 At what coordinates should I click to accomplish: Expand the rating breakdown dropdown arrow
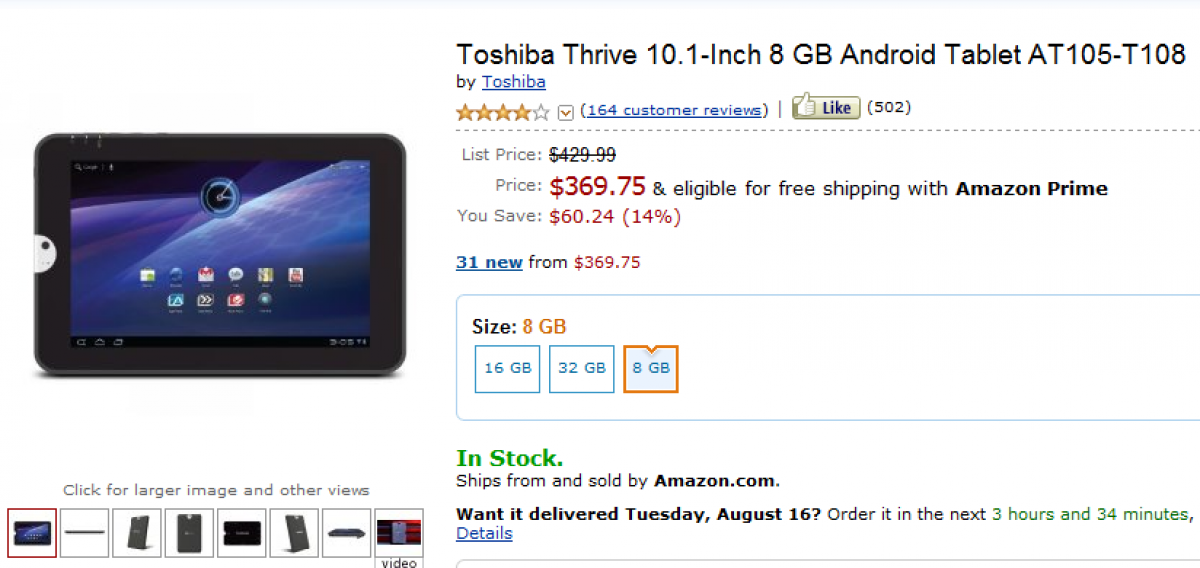565,112
